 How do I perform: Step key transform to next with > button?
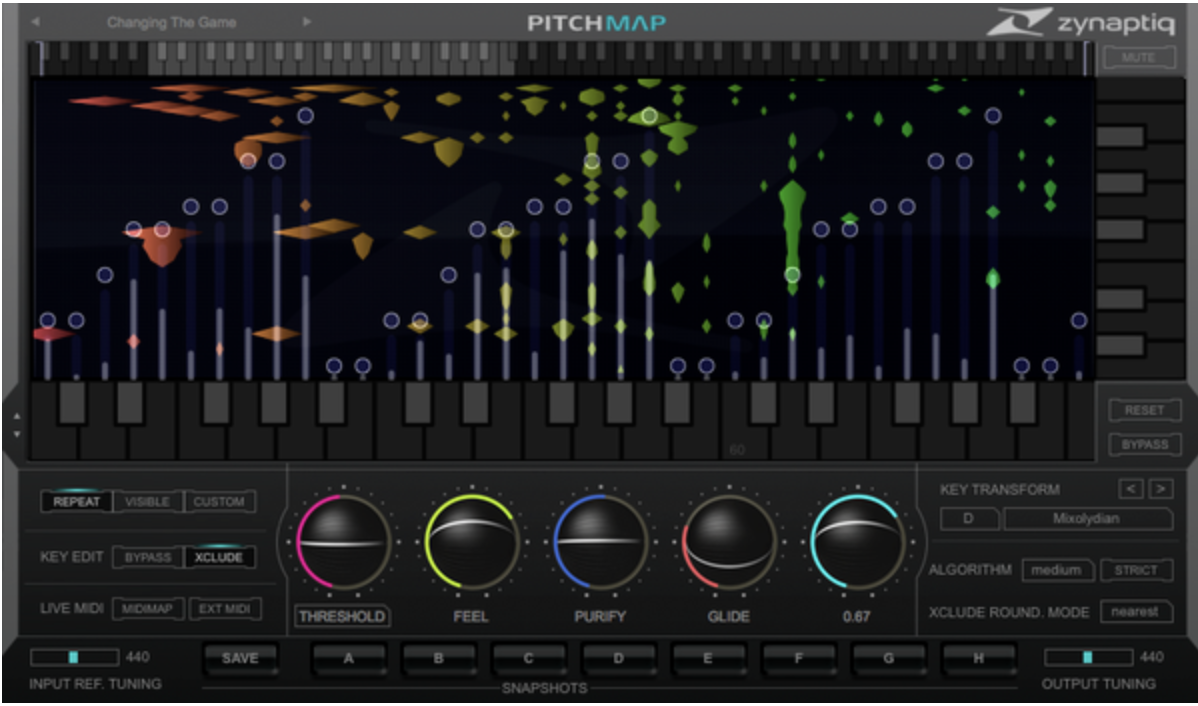coord(1160,489)
